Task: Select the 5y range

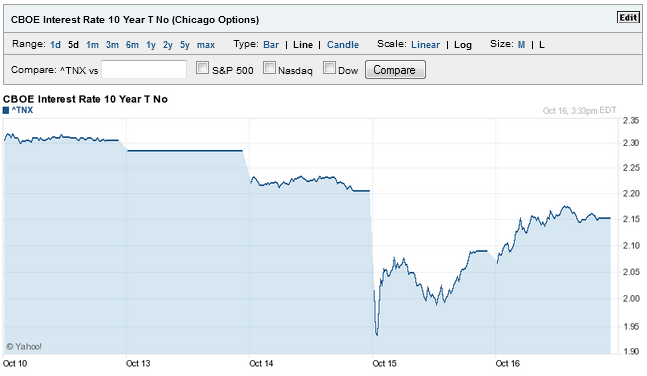Action: pos(184,45)
